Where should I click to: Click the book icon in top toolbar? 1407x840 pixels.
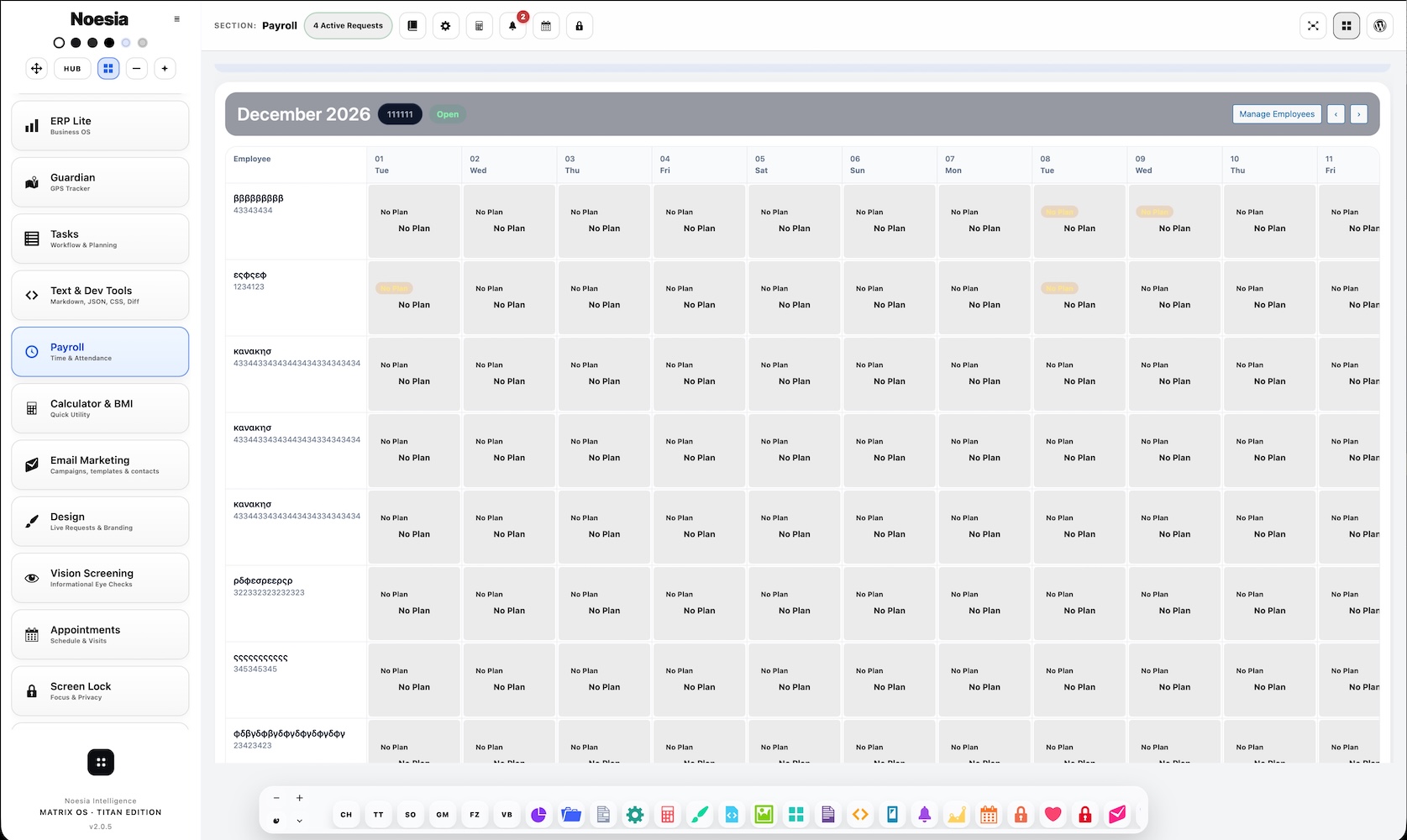pos(412,26)
